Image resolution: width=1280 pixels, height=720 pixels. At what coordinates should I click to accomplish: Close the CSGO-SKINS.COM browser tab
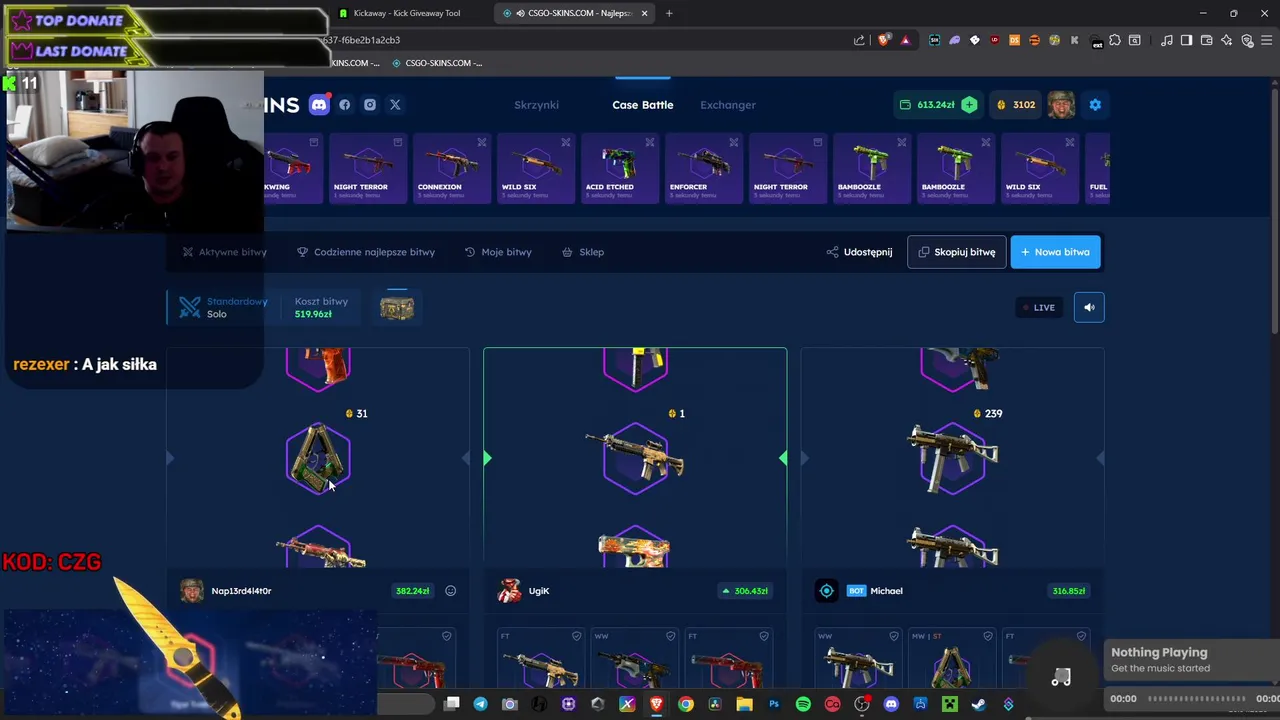[644, 13]
